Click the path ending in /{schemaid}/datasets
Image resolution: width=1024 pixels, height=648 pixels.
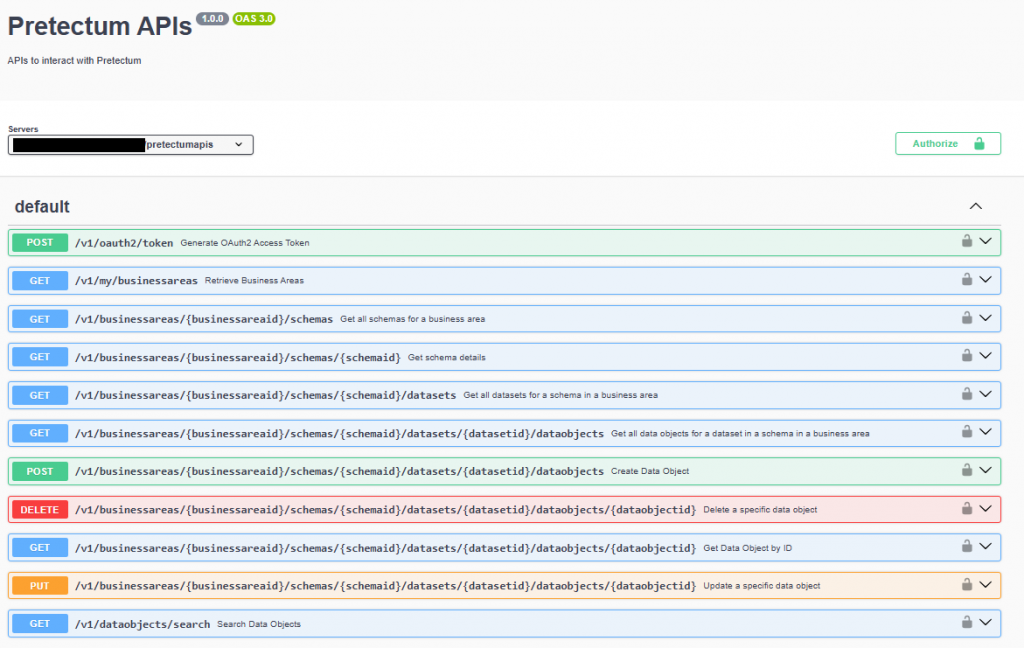[265, 395]
